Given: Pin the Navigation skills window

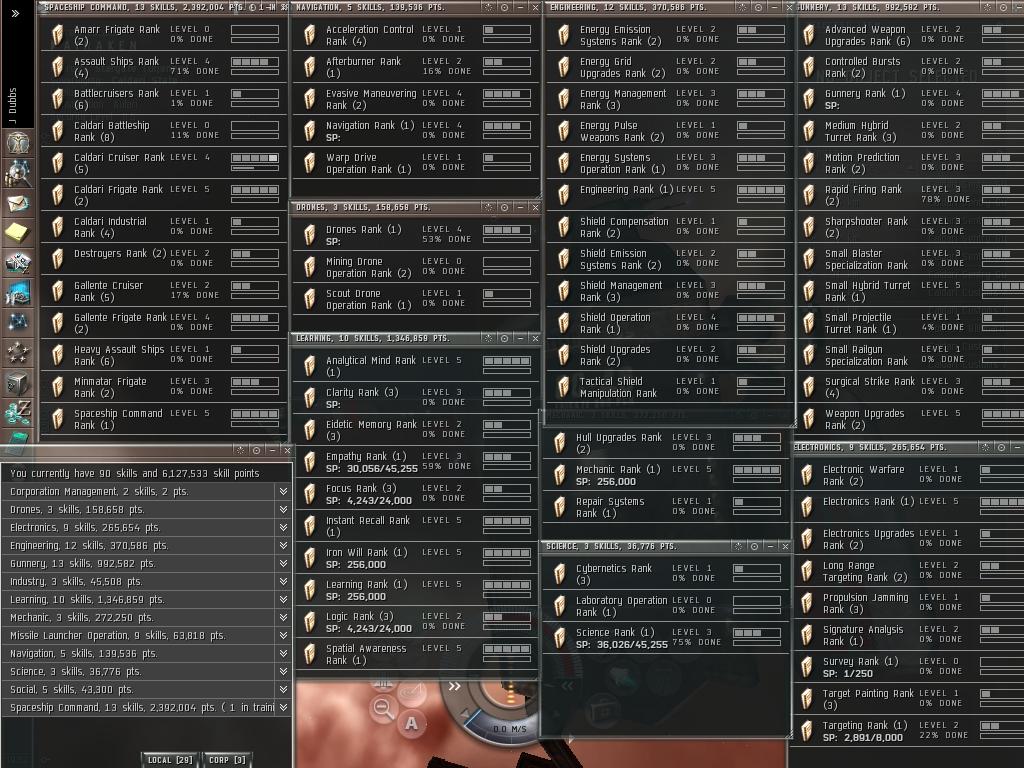Looking at the screenshot, I should pyautogui.click(x=488, y=7).
